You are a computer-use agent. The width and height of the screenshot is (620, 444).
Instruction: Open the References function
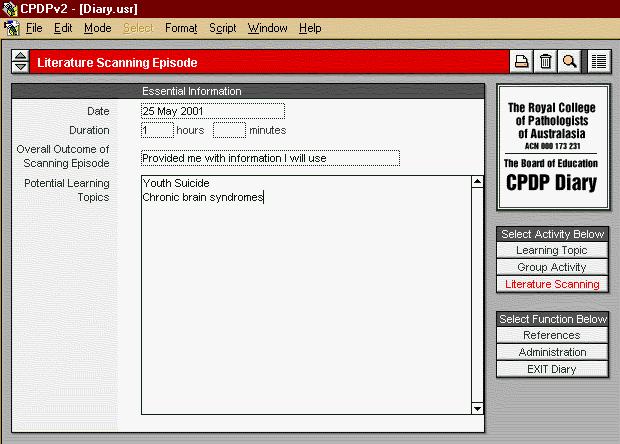(552, 335)
